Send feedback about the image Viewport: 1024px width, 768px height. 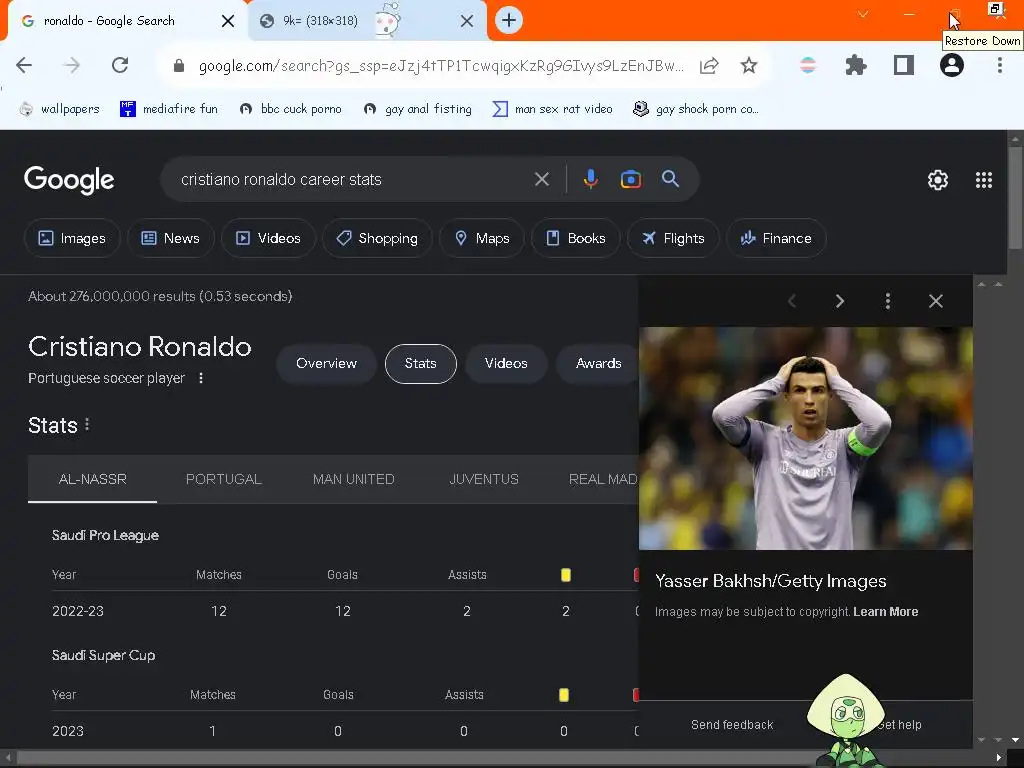pyautogui.click(x=732, y=725)
